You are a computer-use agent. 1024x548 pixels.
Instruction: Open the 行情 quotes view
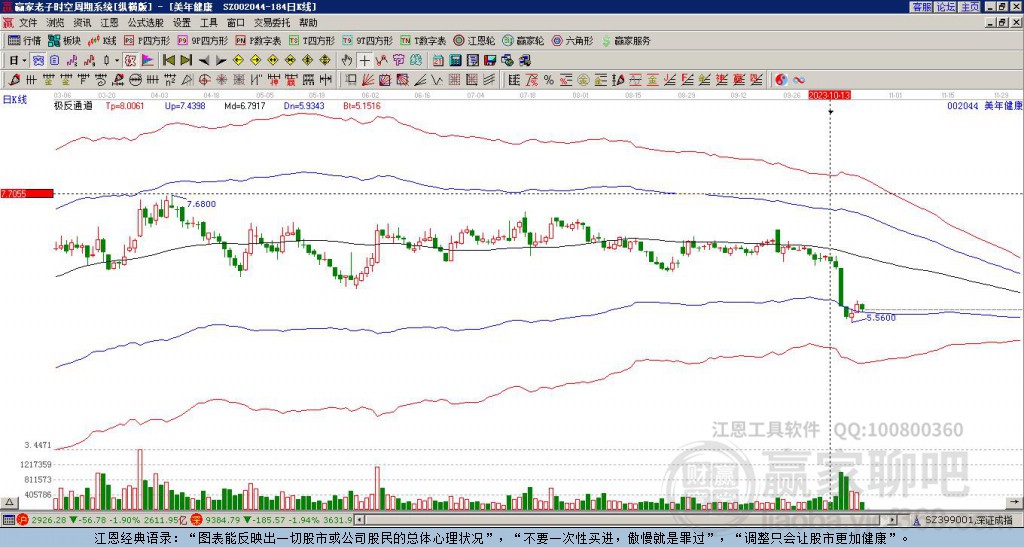[24, 40]
